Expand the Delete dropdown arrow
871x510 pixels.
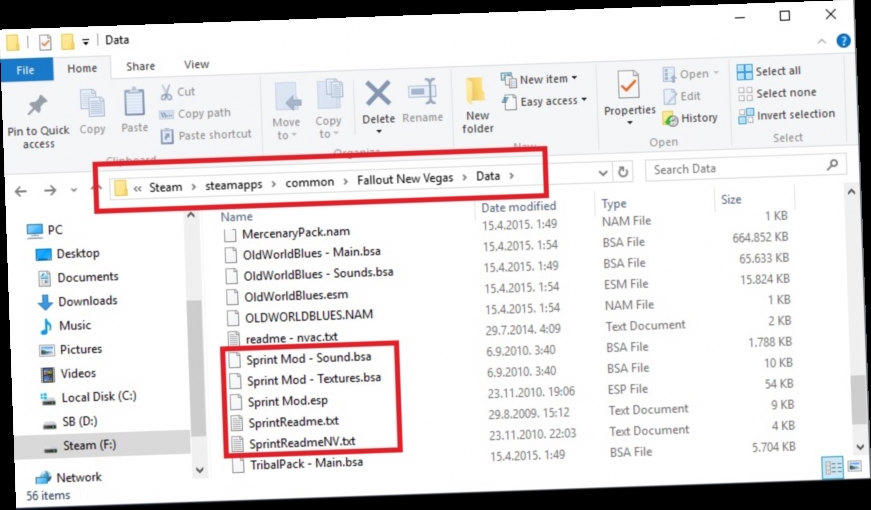point(379,132)
